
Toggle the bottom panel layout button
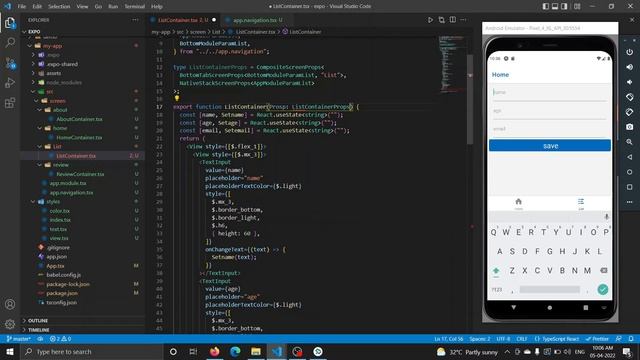(555, 7)
